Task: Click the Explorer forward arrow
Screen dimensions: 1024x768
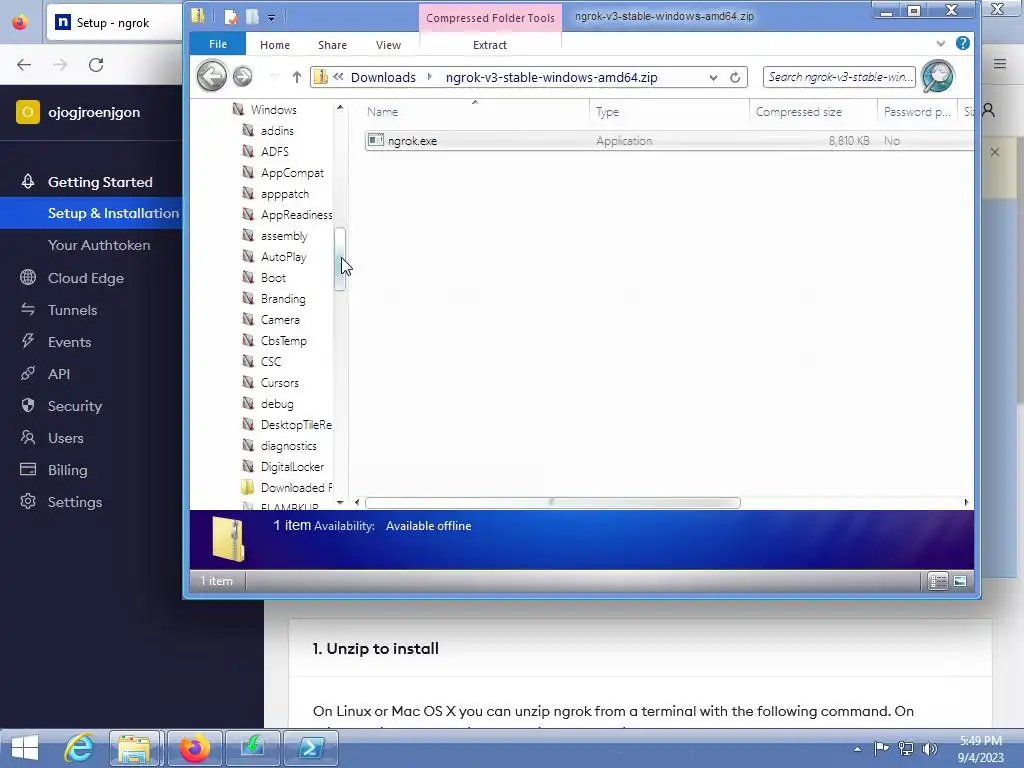Action: 242,76
